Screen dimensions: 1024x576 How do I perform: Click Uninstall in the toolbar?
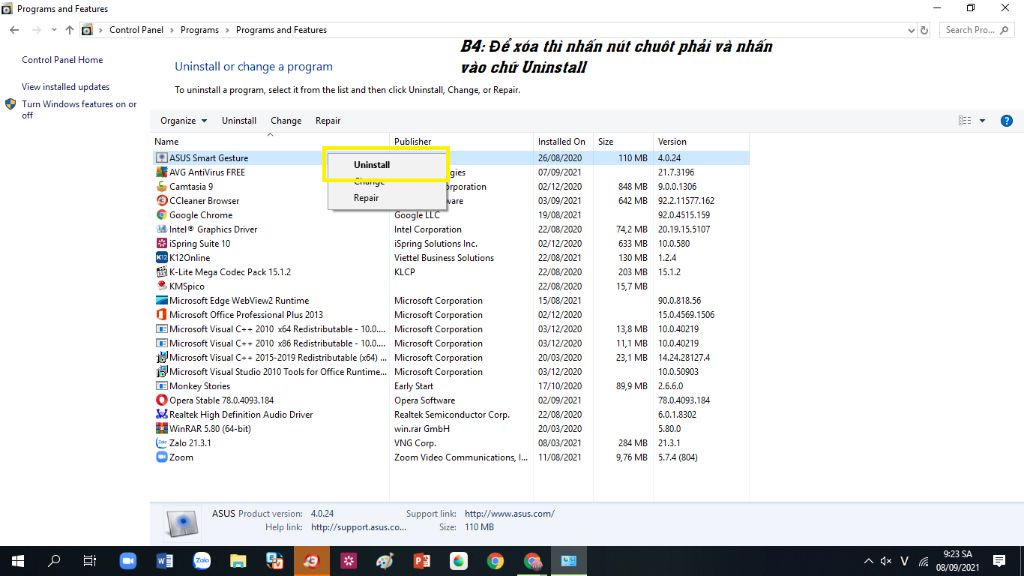(239, 121)
